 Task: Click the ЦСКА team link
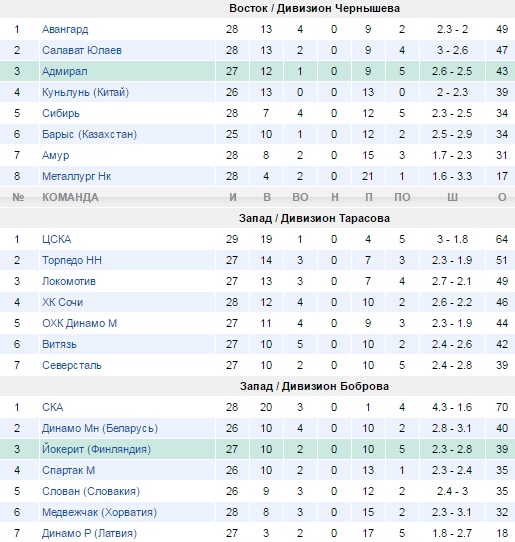57,239
